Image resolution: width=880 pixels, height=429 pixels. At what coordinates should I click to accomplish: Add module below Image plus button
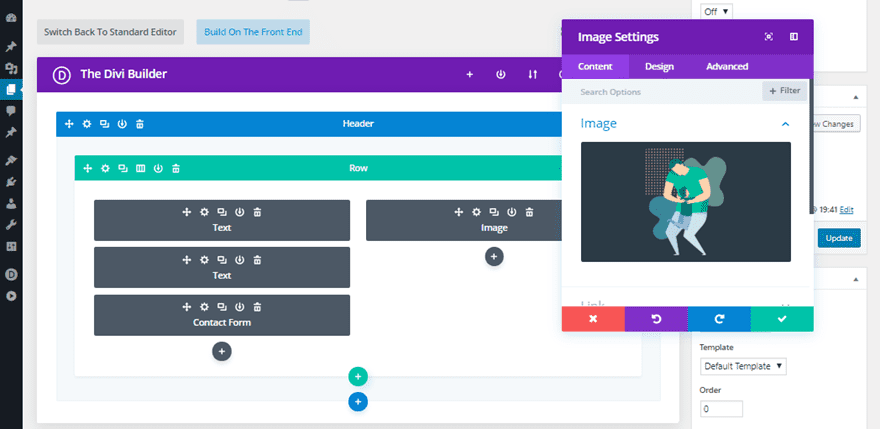coord(494,256)
